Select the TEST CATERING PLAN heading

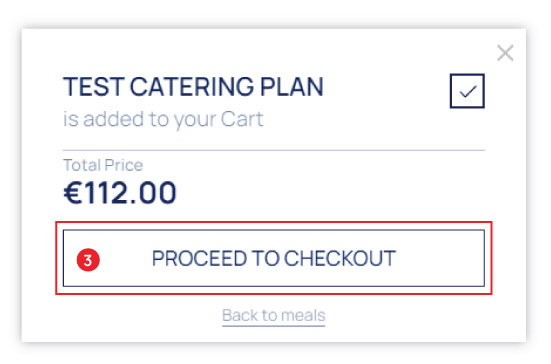click(193, 86)
